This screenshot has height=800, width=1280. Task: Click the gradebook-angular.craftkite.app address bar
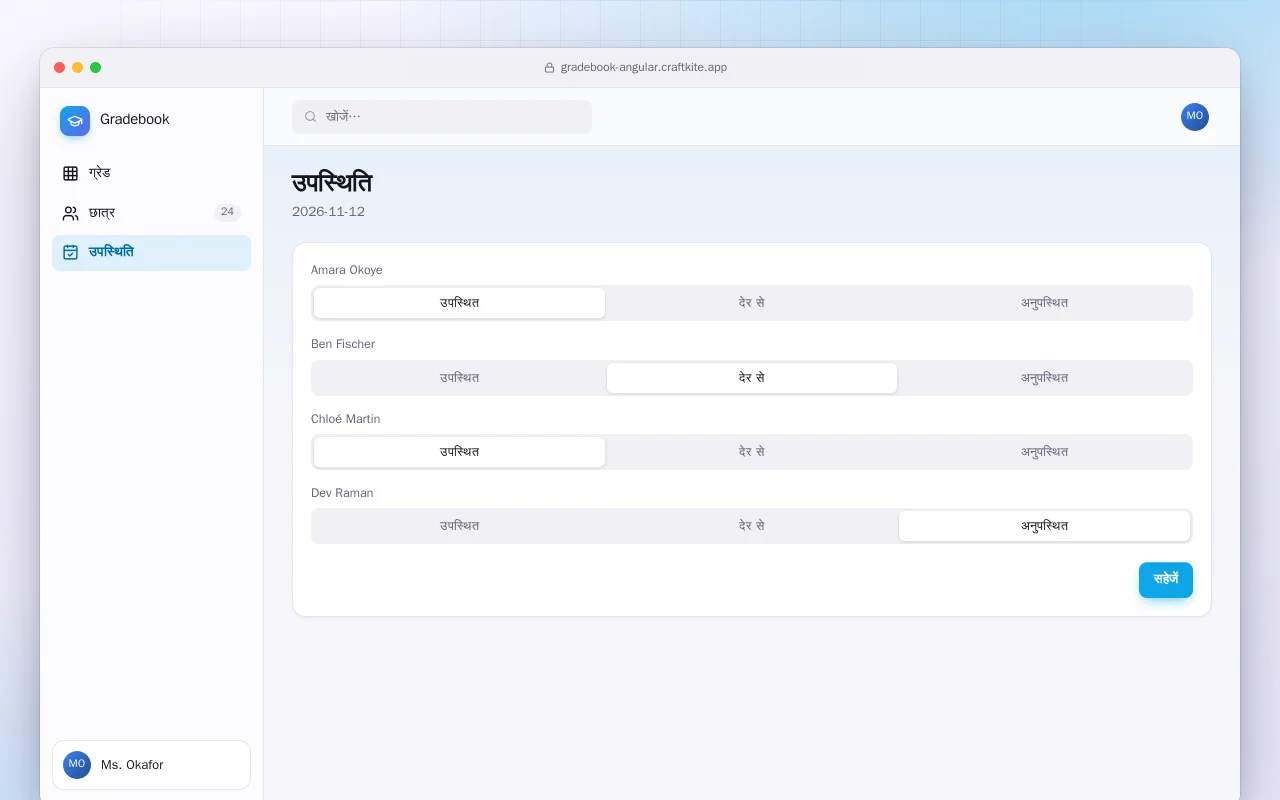(x=636, y=68)
